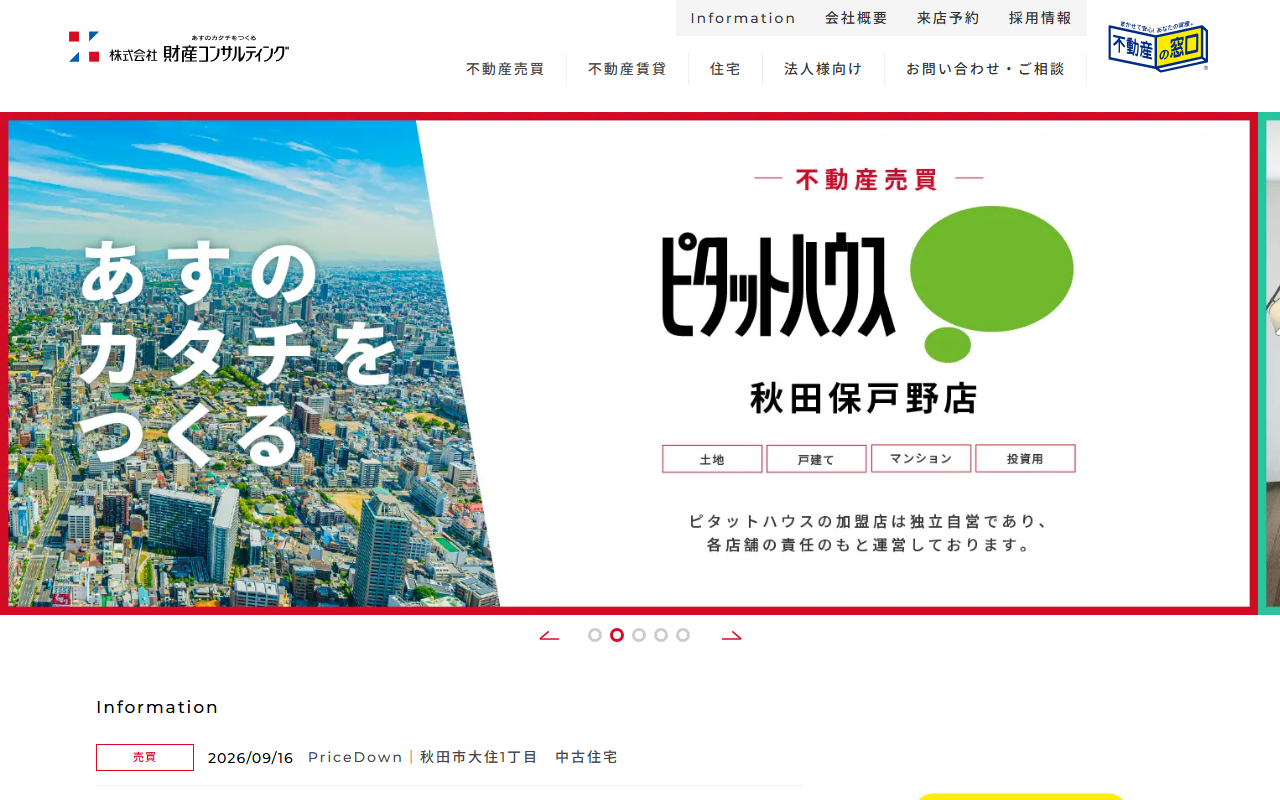Open the 会社概要 page link
1280x800 pixels.
click(x=856, y=18)
